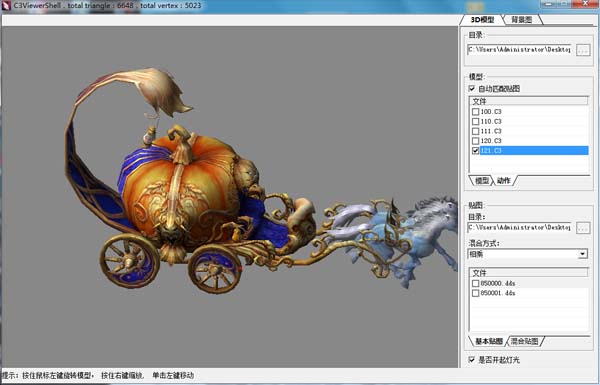Image resolution: width=600 pixels, height=385 pixels.
Task: Switch to the 动作 tab
Action: (x=504, y=180)
